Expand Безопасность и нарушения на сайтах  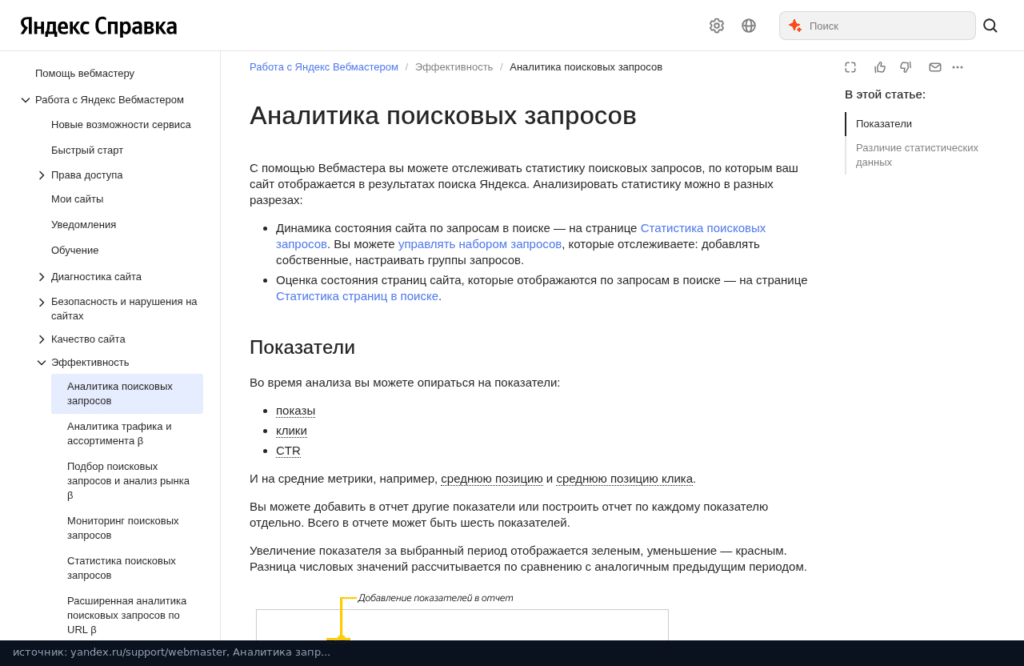(x=42, y=302)
